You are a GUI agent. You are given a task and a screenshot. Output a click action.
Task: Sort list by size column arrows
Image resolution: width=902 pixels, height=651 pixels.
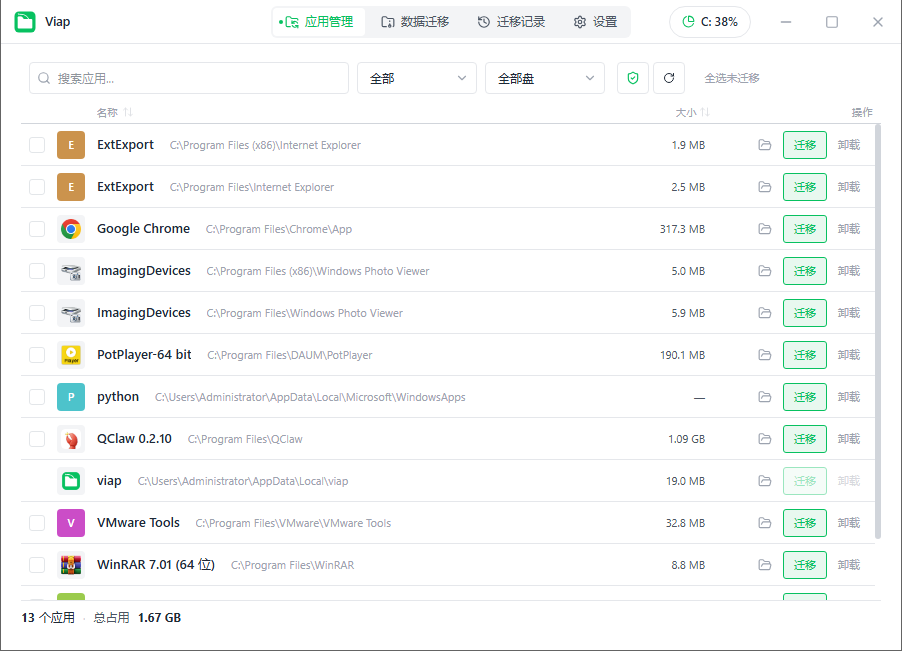705,112
